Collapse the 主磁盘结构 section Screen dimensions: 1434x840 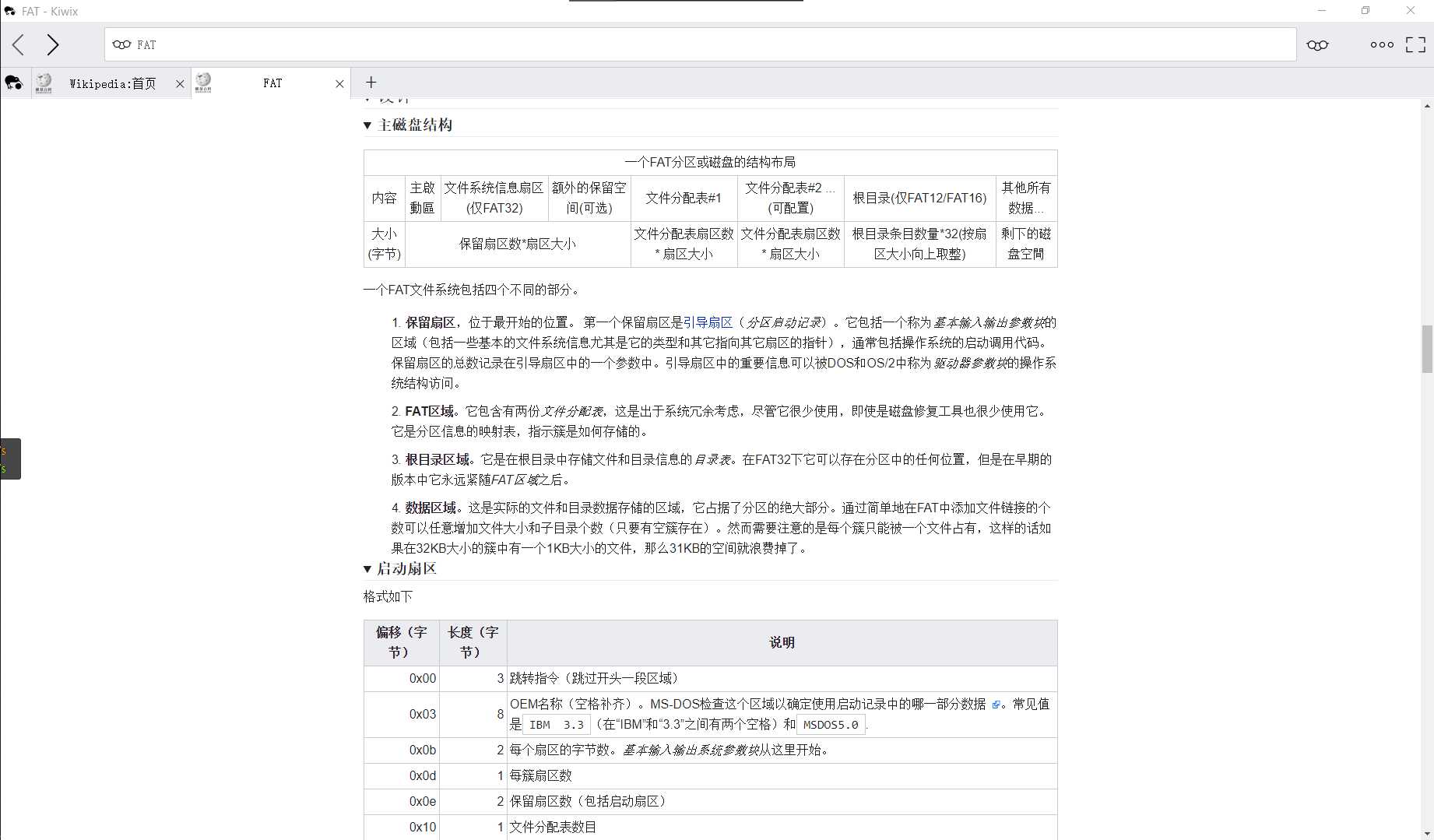(367, 125)
